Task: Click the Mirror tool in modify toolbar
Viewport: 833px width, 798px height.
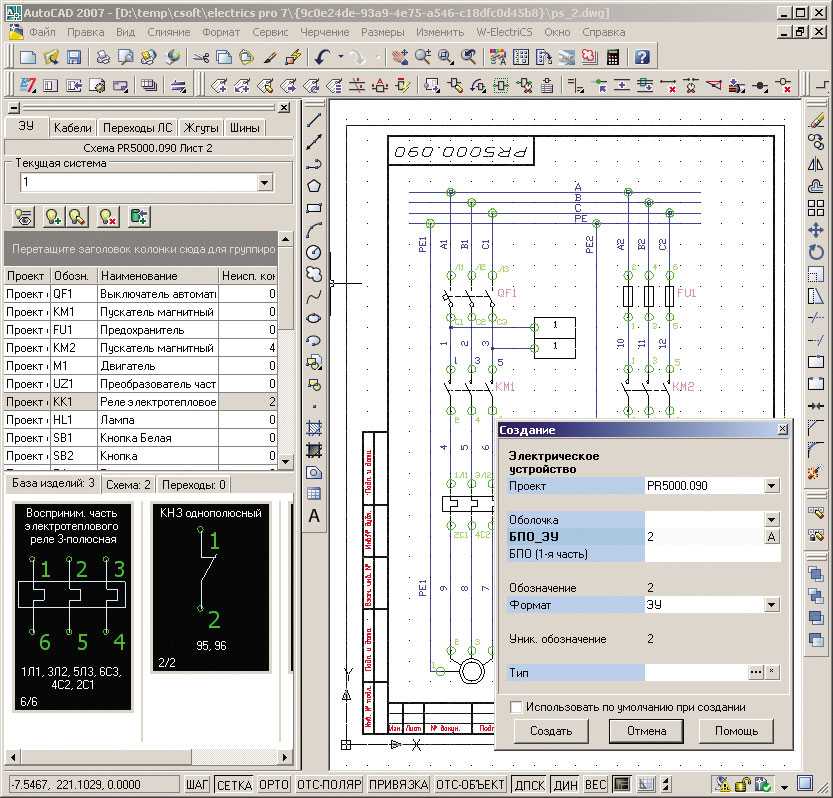Action: tap(815, 165)
